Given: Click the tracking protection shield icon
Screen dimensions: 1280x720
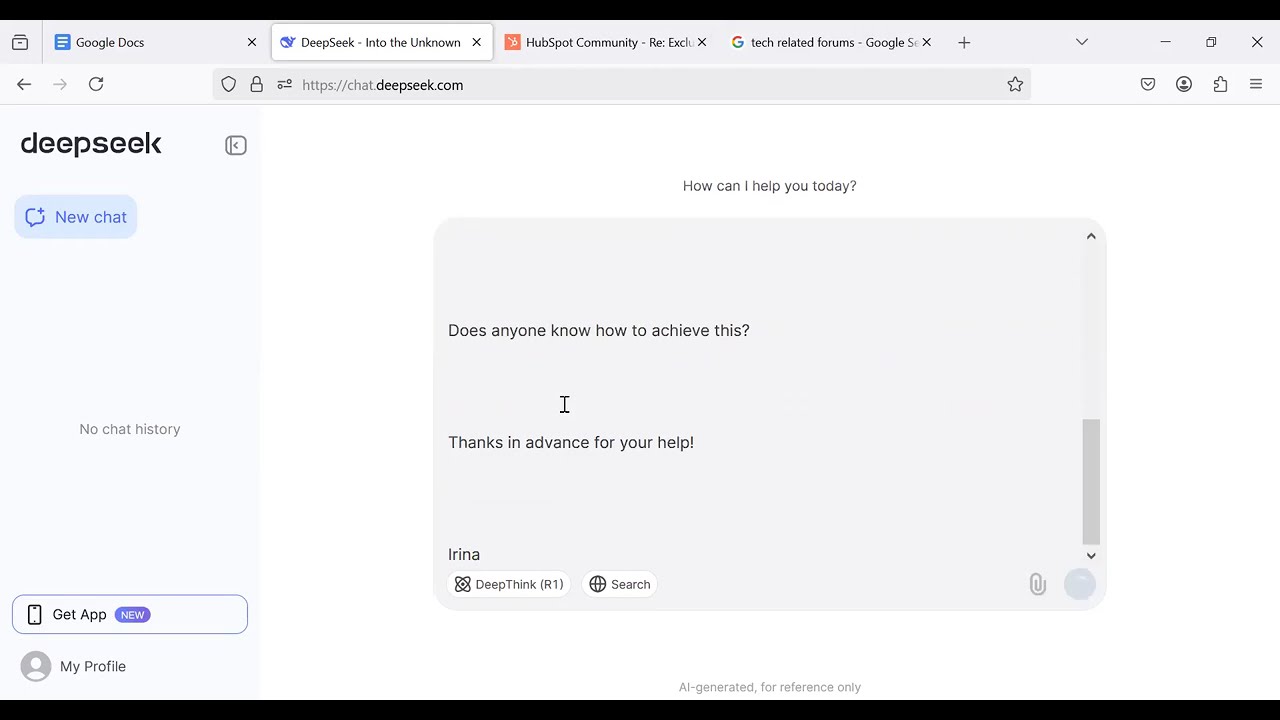Looking at the screenshot, I should 229,85.
